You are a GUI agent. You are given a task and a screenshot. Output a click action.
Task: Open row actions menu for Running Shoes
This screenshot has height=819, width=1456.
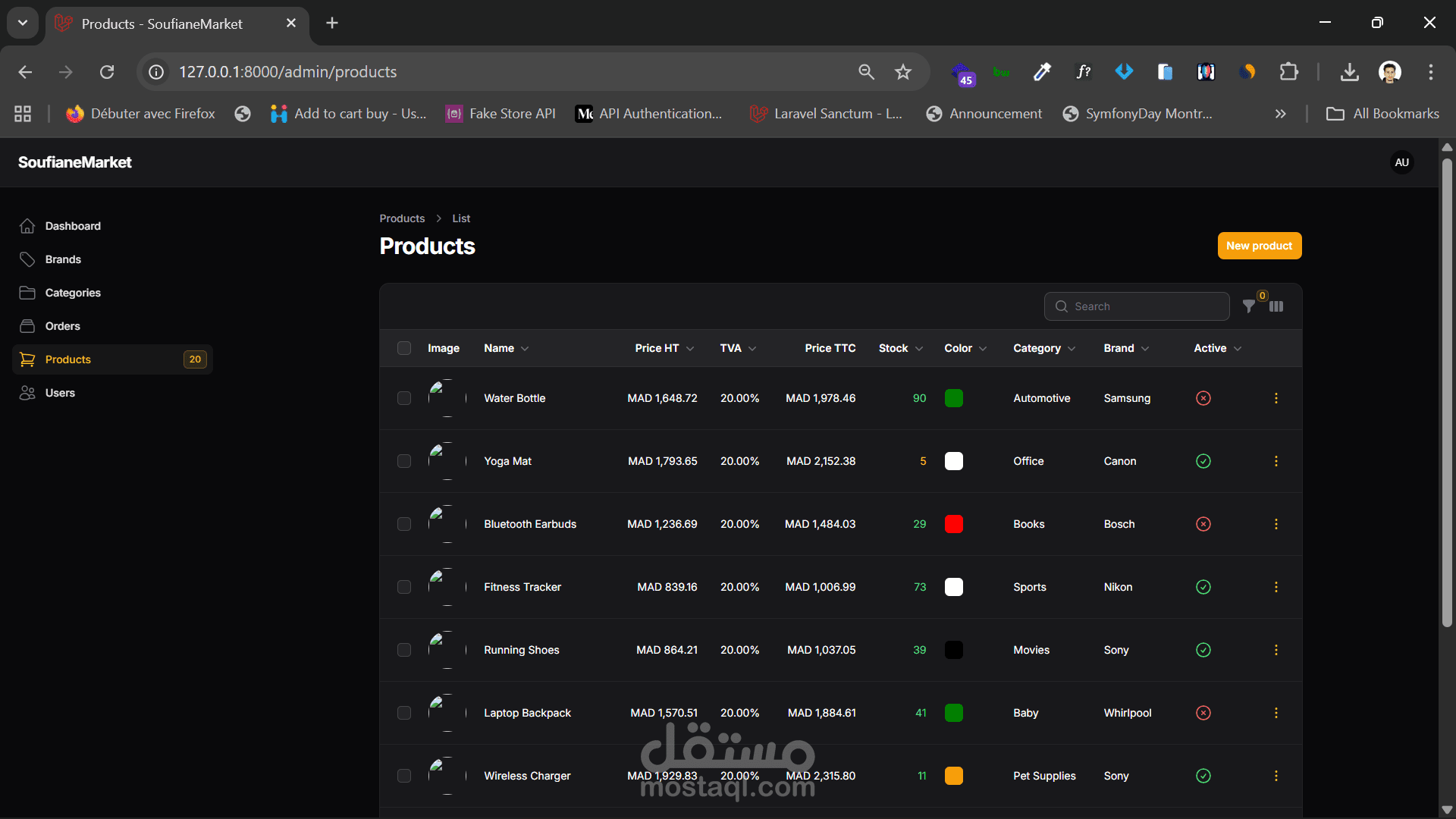pos(1276,650)
